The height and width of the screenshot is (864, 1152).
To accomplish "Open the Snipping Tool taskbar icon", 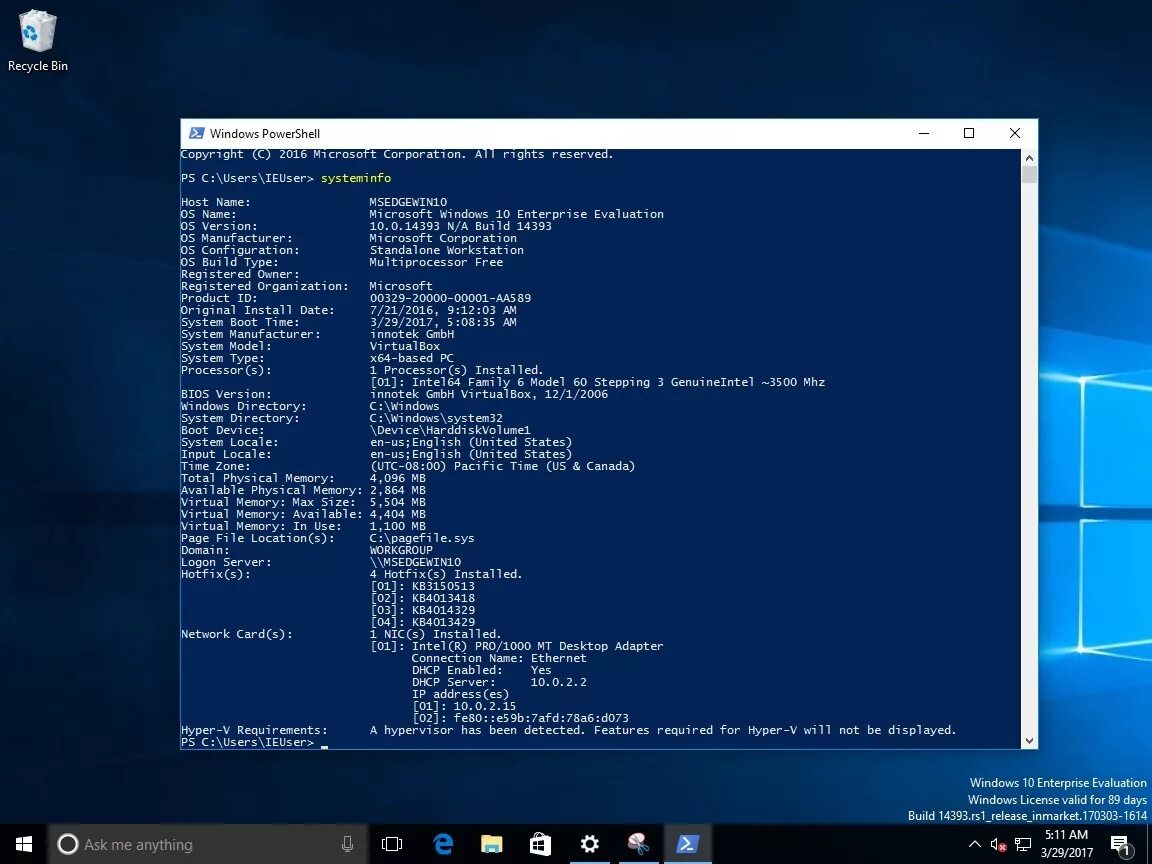I will point(638,844).
